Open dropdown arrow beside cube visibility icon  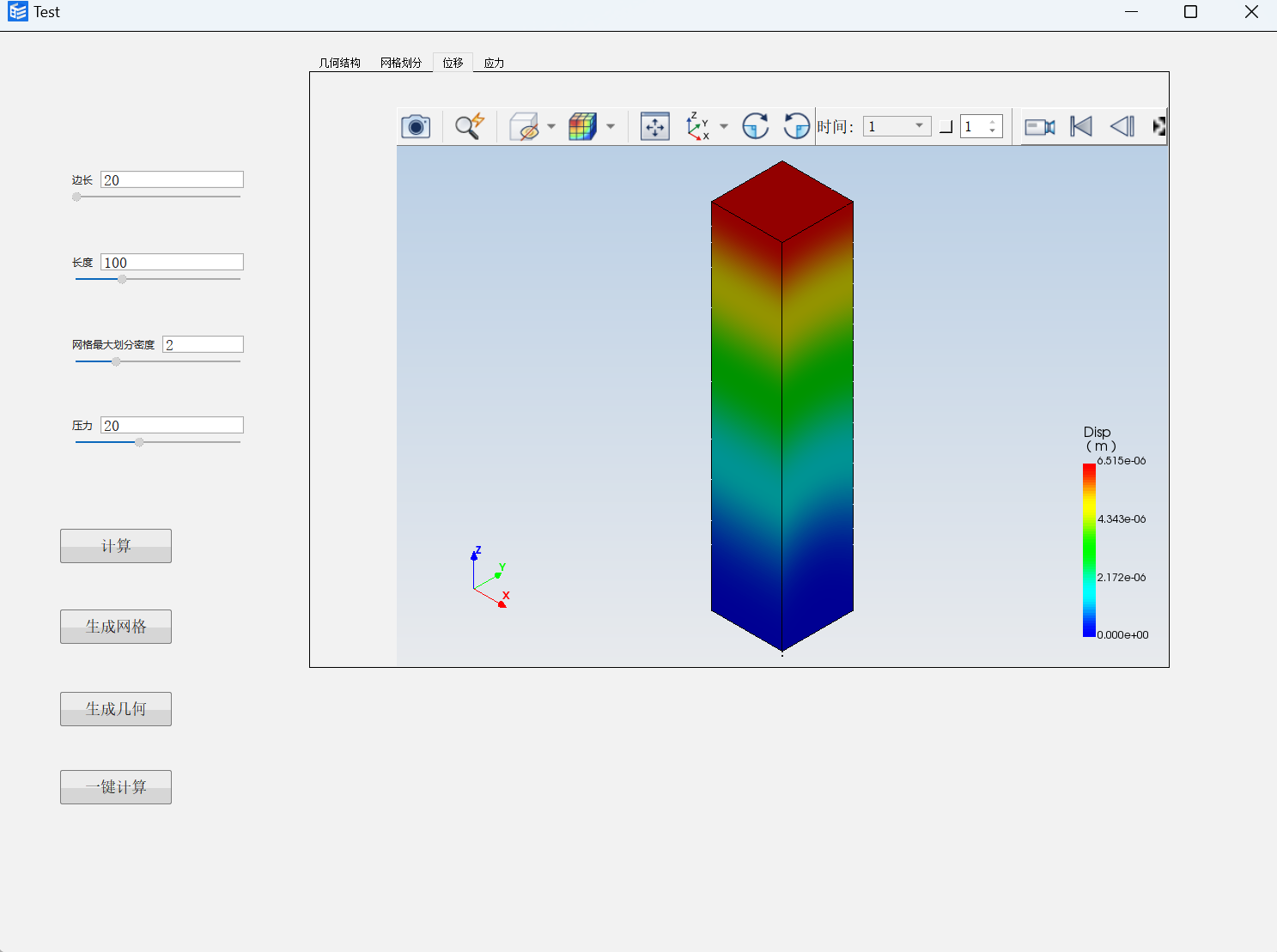pyautogui.click(x=551, y=127)
